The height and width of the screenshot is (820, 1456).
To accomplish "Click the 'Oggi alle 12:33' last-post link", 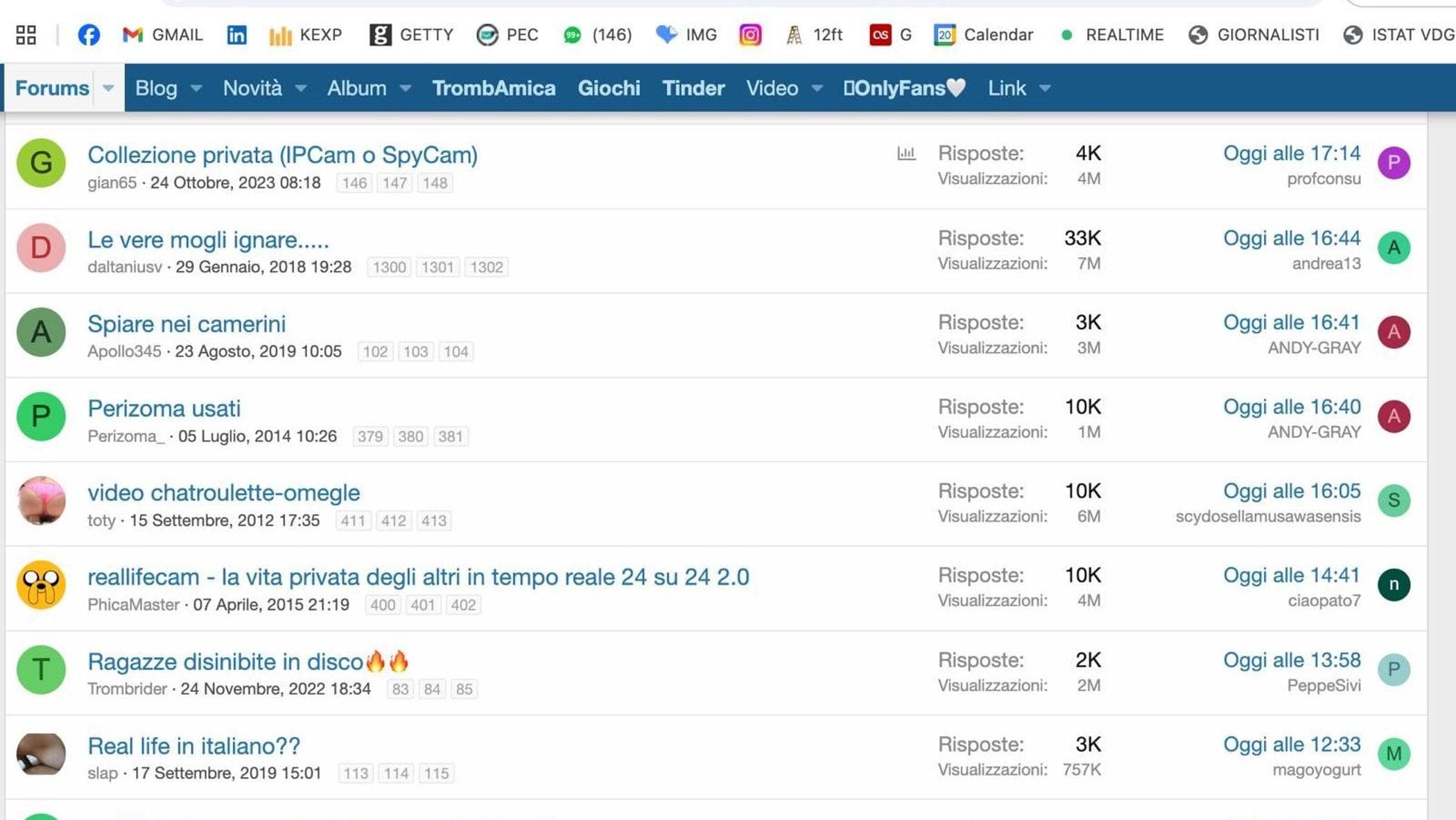I will pyautogui.click(x=1291, y=744).
